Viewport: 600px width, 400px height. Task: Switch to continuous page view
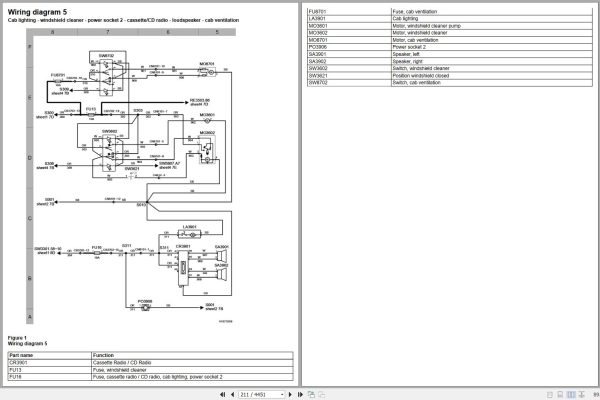[x=560, y=394]
